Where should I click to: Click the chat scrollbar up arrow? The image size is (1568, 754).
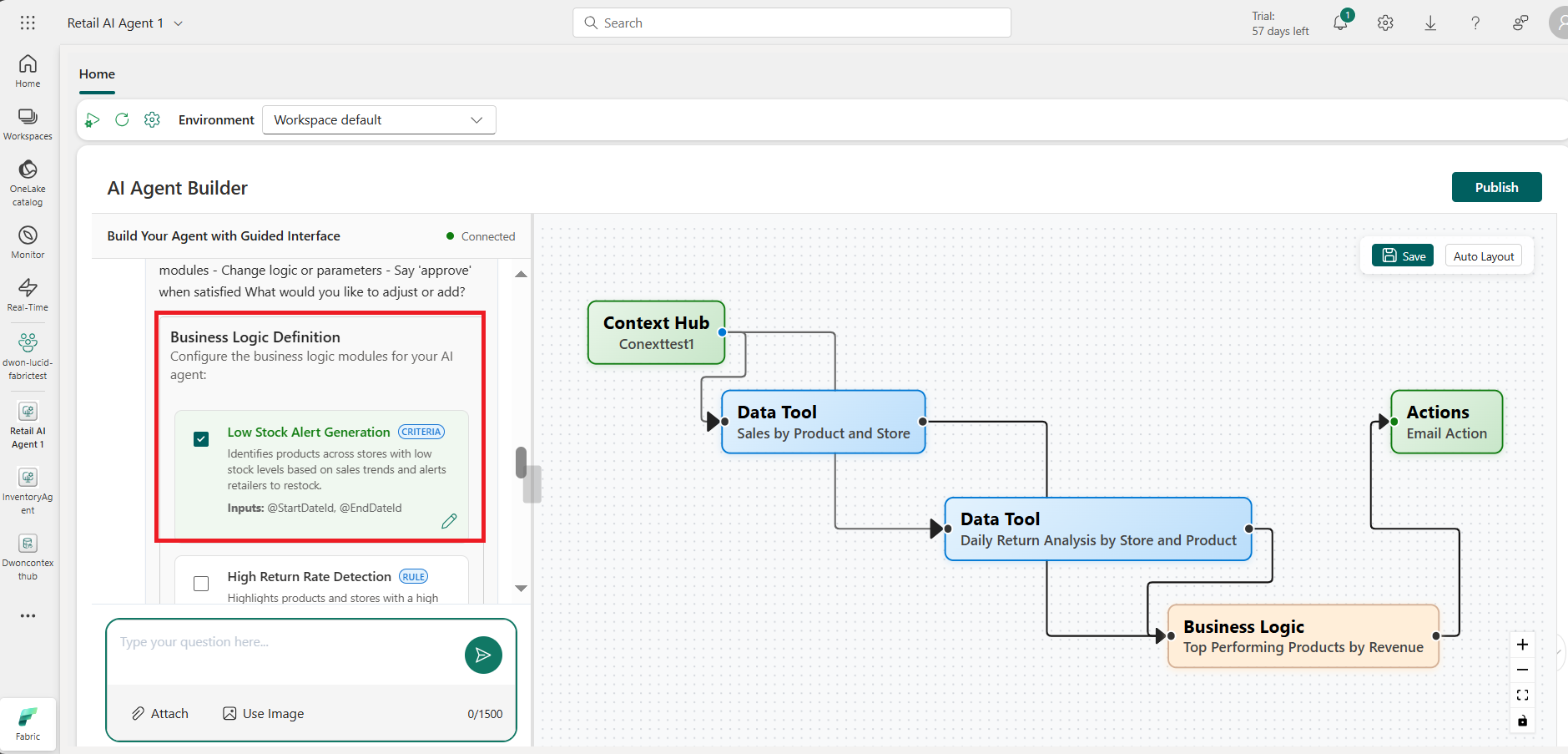point(521,275)
